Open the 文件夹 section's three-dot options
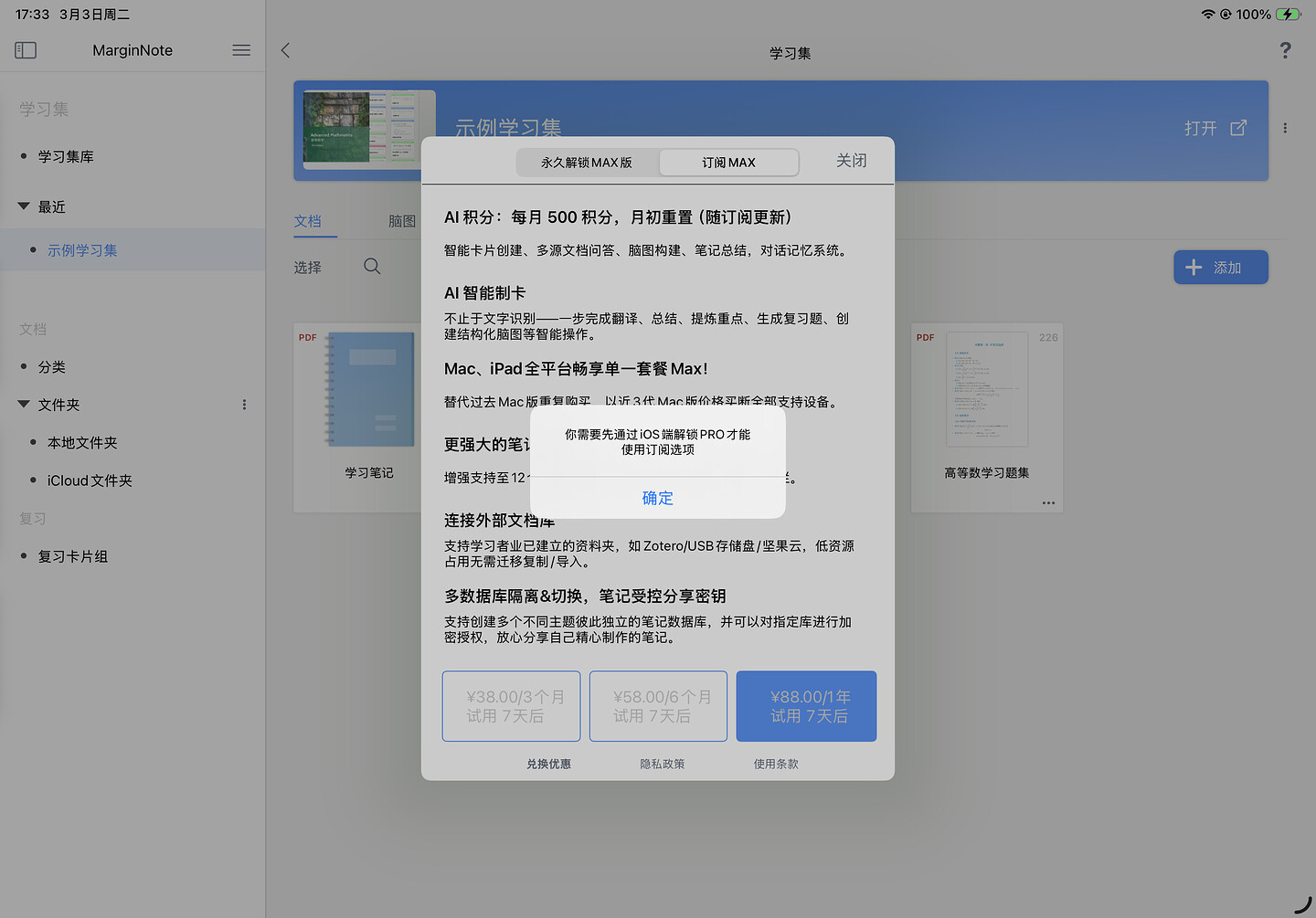Image resolution: width=1316 pixels, height=918 pixels. point(244,405)
